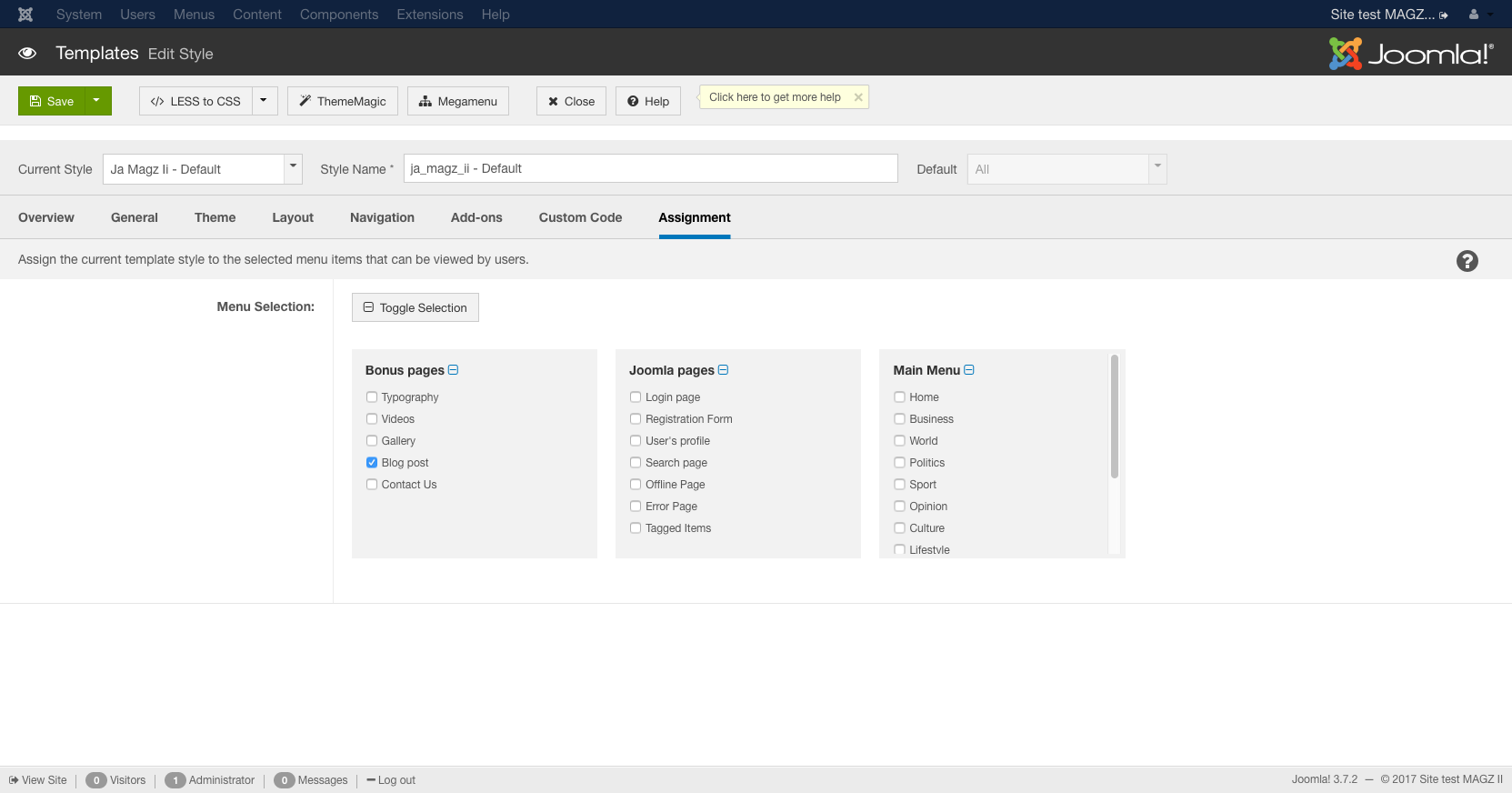
Task: Open the Menus menu
Action: click(194, 15)
